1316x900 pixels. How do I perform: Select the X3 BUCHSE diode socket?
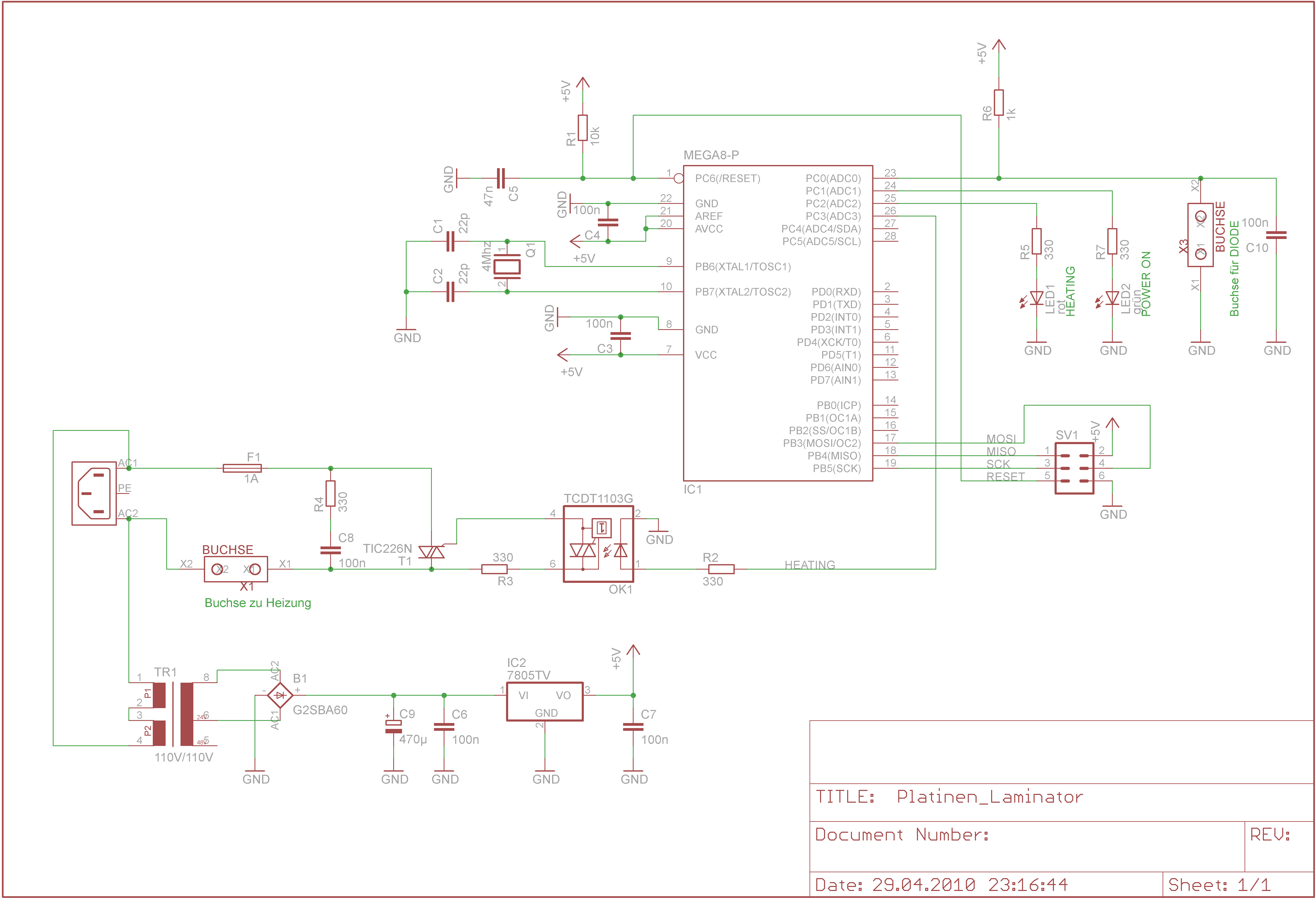point(1200,235)
